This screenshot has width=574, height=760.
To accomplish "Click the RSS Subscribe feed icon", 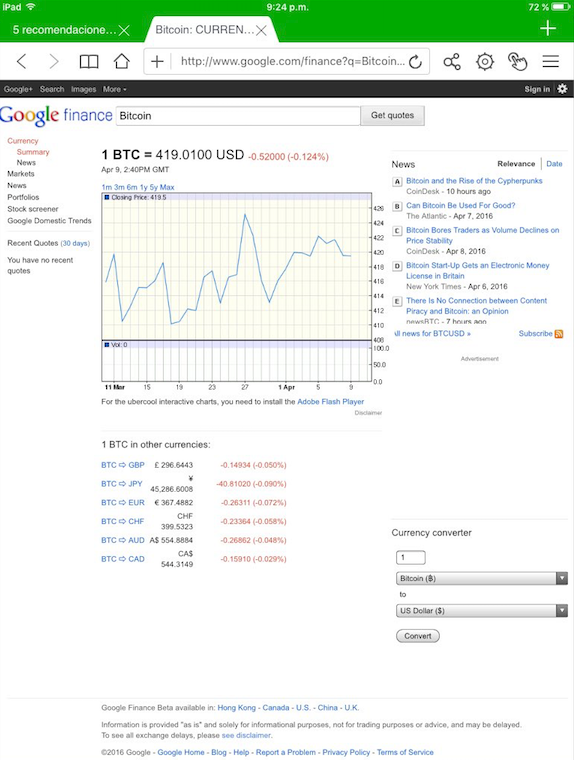I will [559, 334].
